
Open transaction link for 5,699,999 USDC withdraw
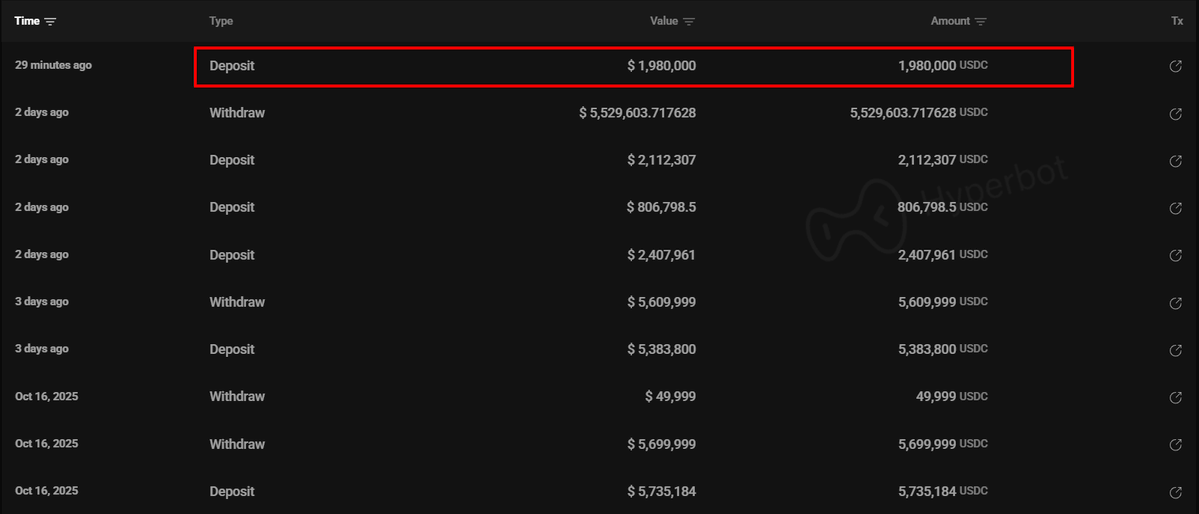(x=1176, y=444)
